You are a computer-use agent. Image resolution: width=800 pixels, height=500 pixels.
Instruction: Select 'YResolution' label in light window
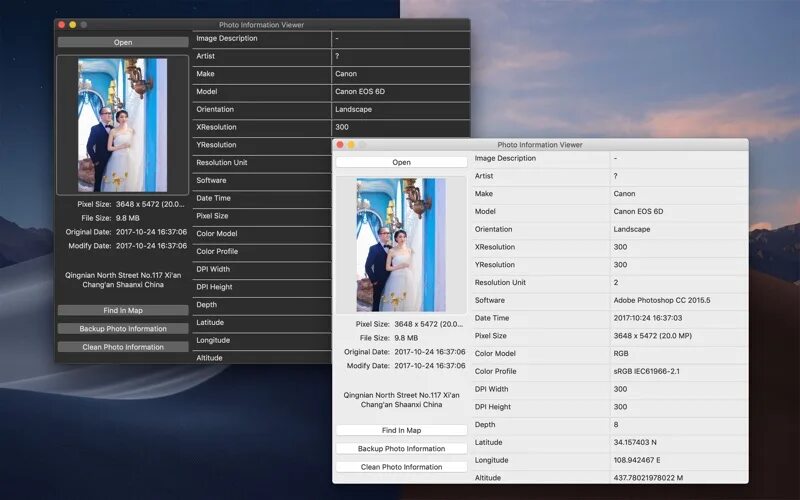tap(494, 264)
